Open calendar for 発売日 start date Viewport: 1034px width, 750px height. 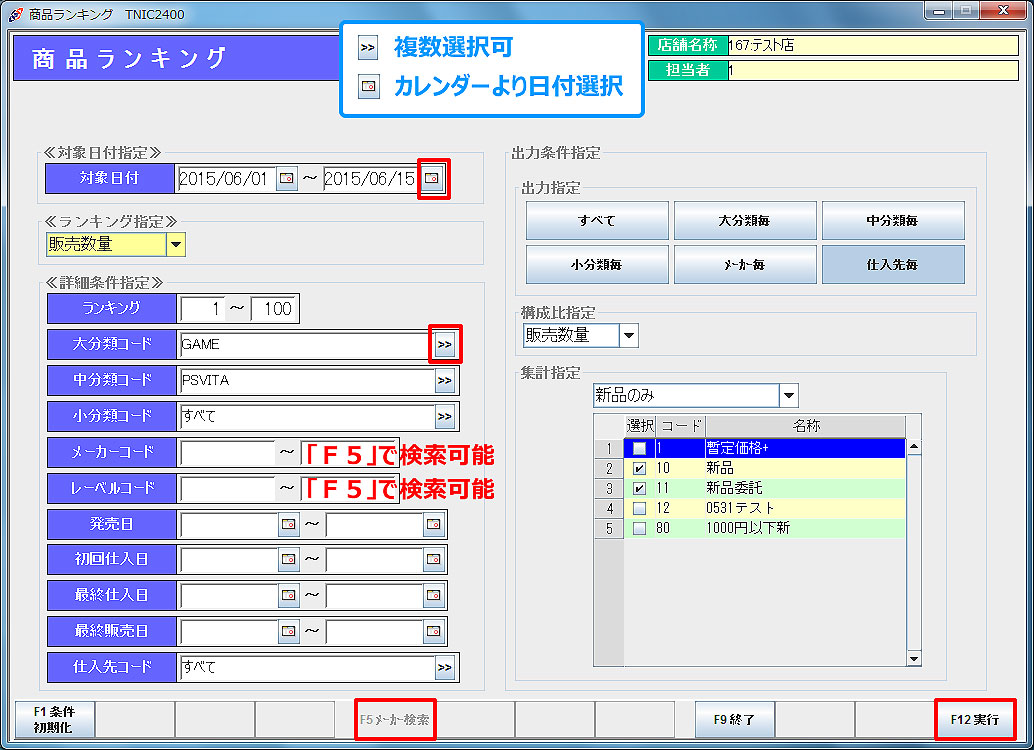(x=288, y=524)
